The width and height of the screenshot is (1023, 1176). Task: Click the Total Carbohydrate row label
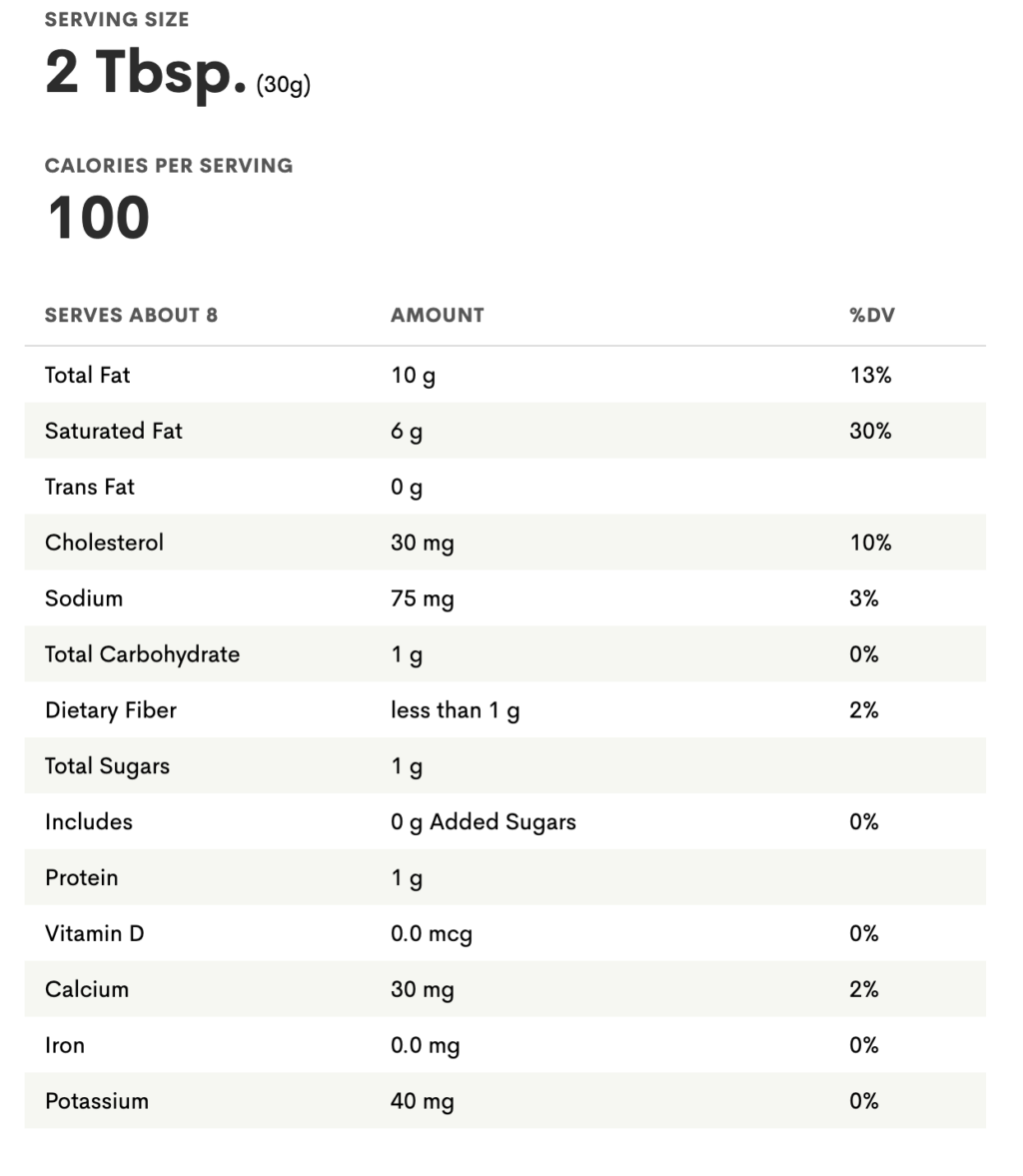[x=142, y=655]
